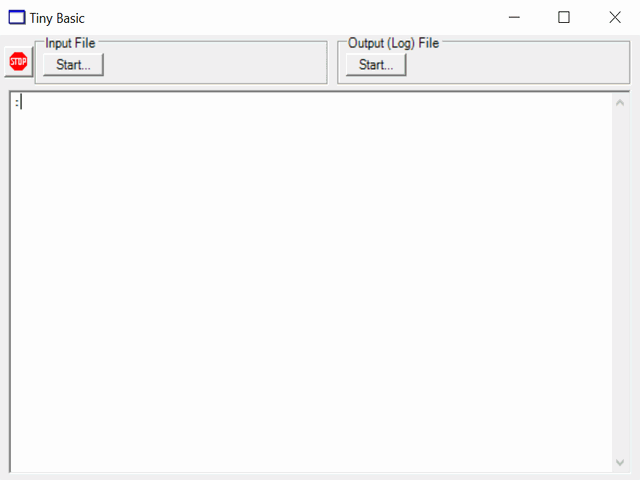Click the "Tiny Basic" title text
The height and width of the screenshot is (480, 640).
point(57,18)
